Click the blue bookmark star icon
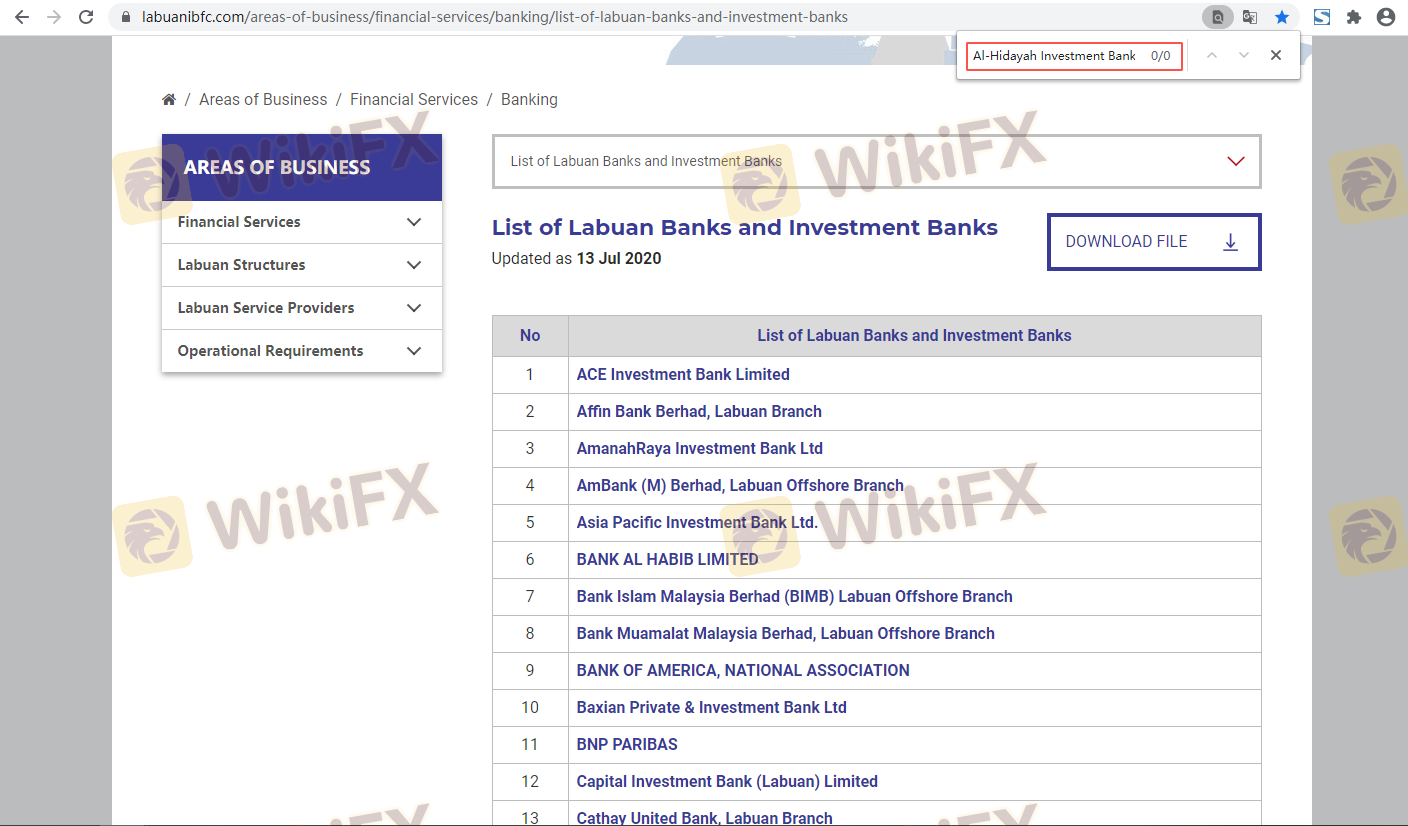The image size is (1408, 826). coord(1281,17)
